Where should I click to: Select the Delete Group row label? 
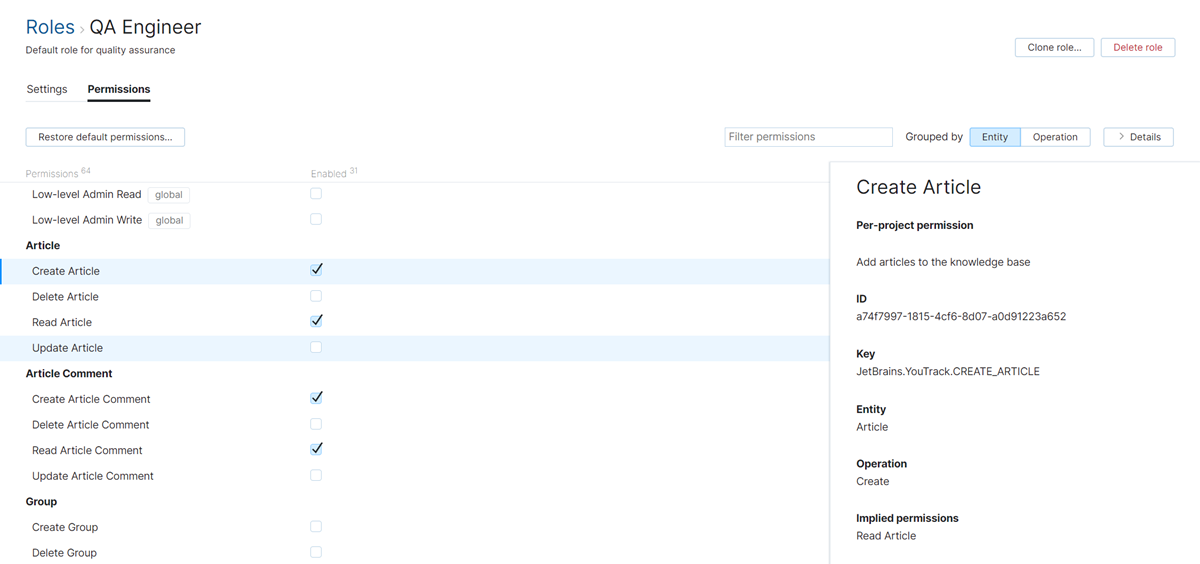(x=64, y=553)
